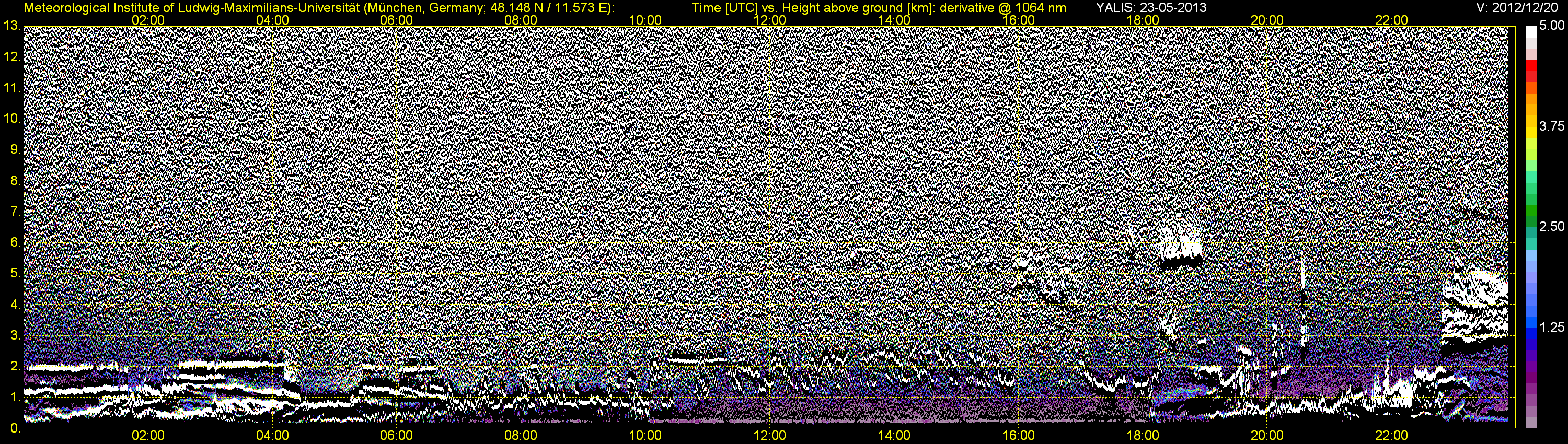Click '10:00' on the upper time axis

646,20
